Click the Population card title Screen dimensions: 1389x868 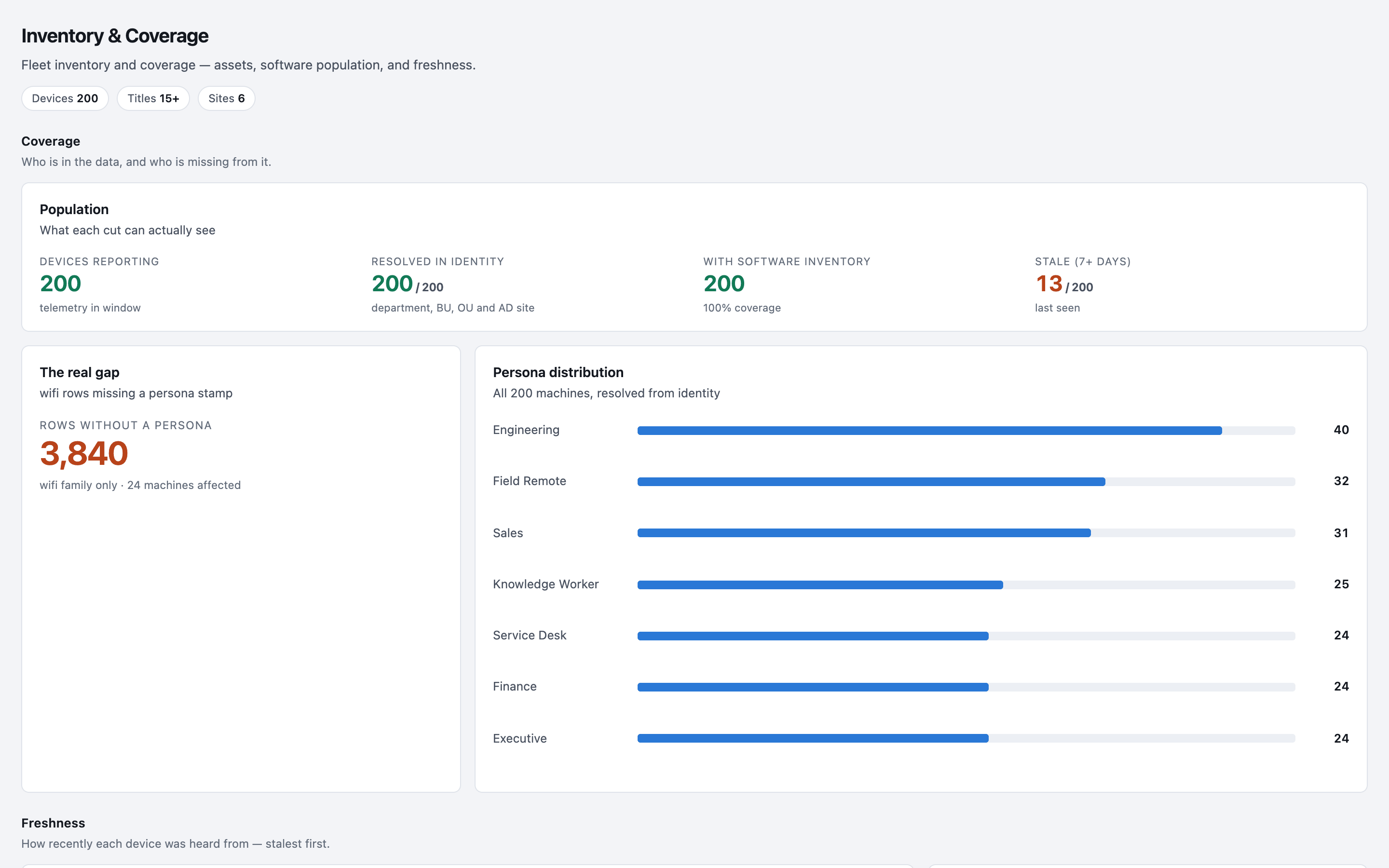[74, 210]
